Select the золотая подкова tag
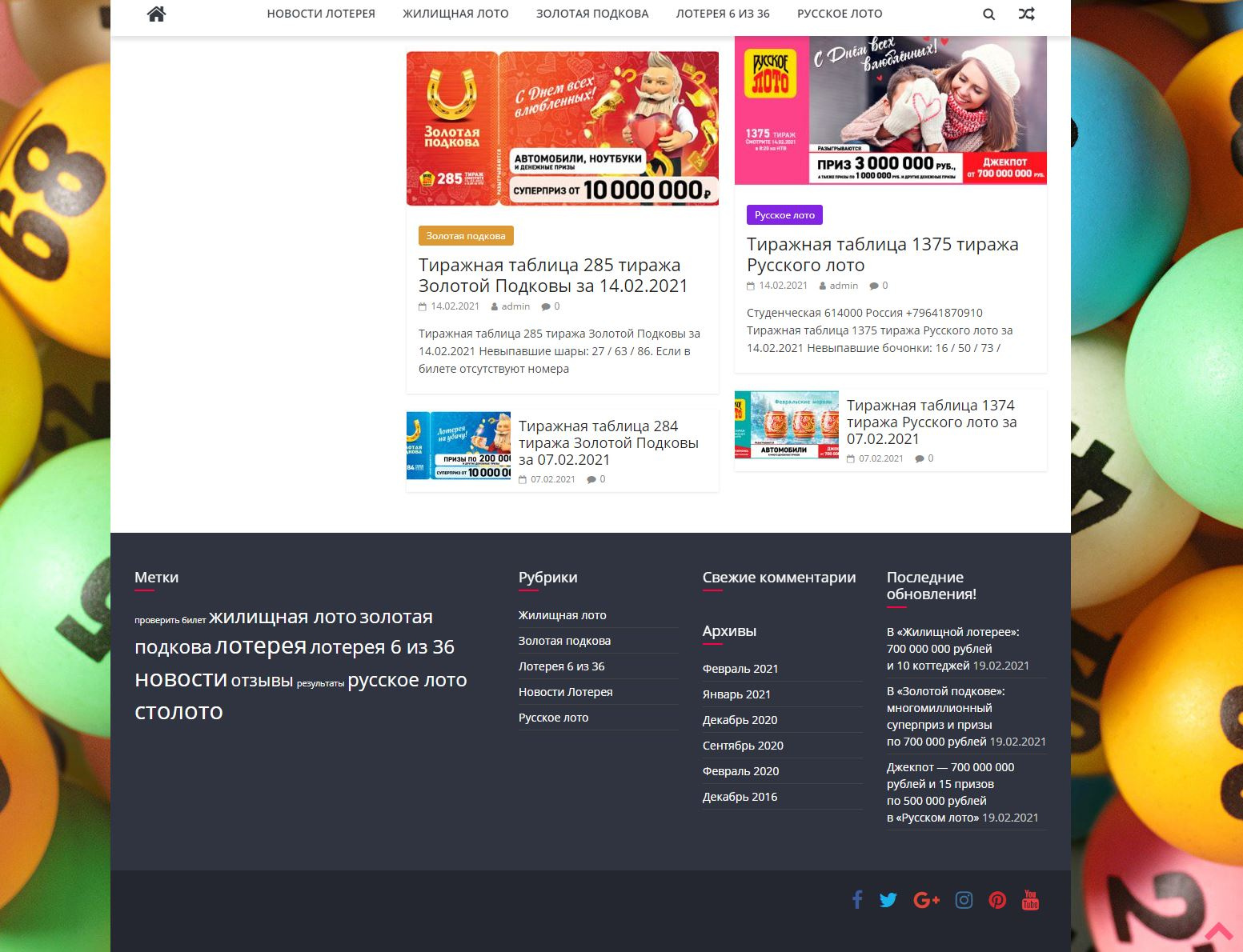This screenshot has width=1243, height=952. click(x=284, y=632)
